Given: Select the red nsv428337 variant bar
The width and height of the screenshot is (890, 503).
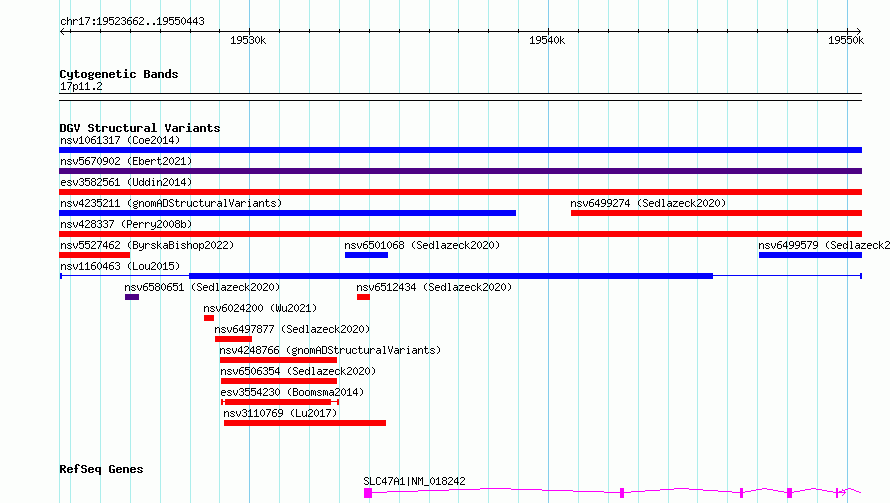Looking at the screenshot, I should pyautogui.click(x=460, y=234).
